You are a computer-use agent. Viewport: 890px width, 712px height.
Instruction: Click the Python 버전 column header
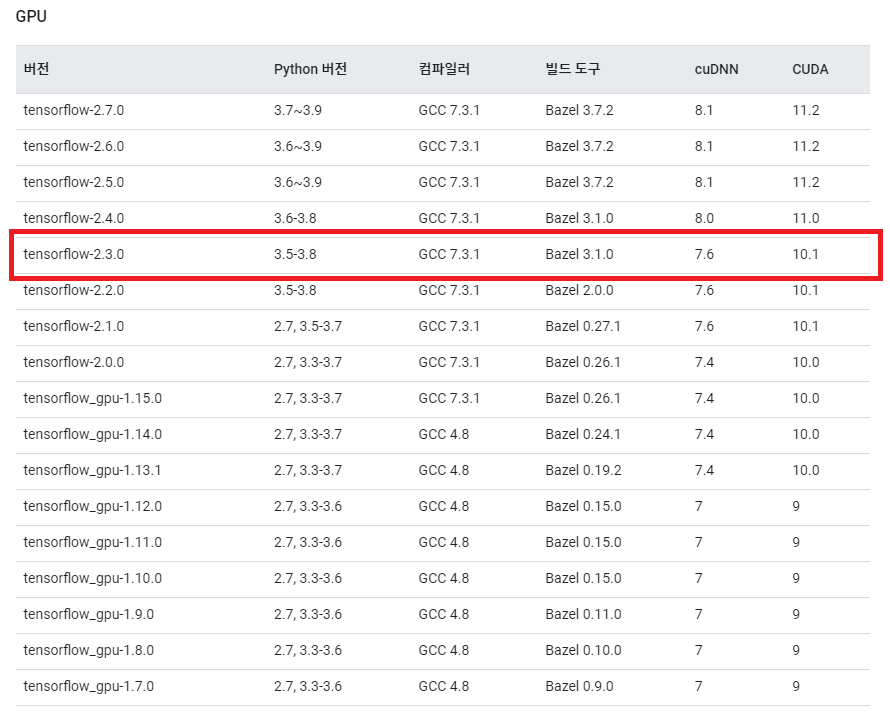(x=310, y=69)
